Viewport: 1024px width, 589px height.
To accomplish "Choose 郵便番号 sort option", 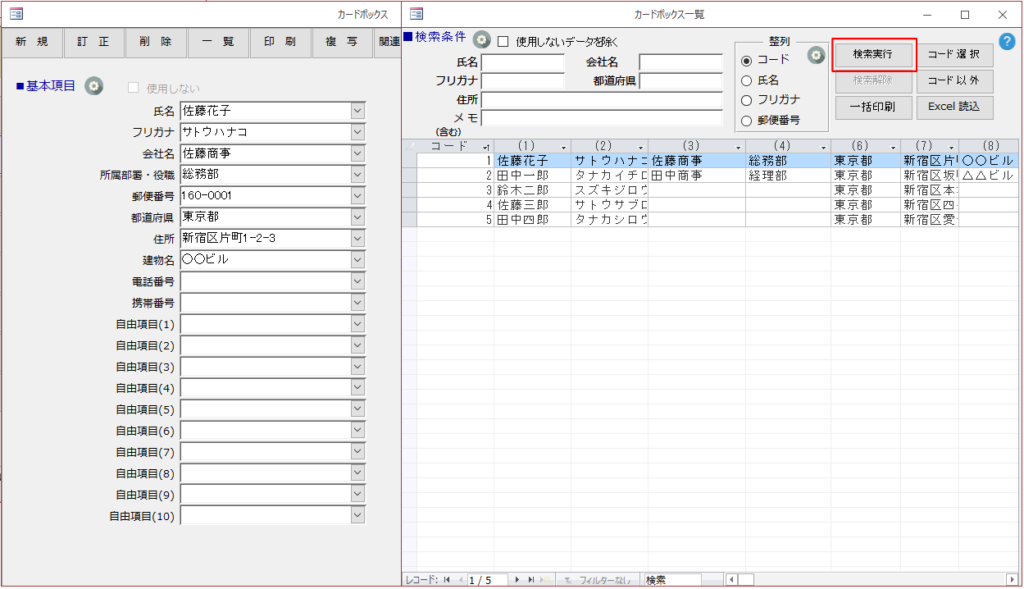I will tap(746, 121).
